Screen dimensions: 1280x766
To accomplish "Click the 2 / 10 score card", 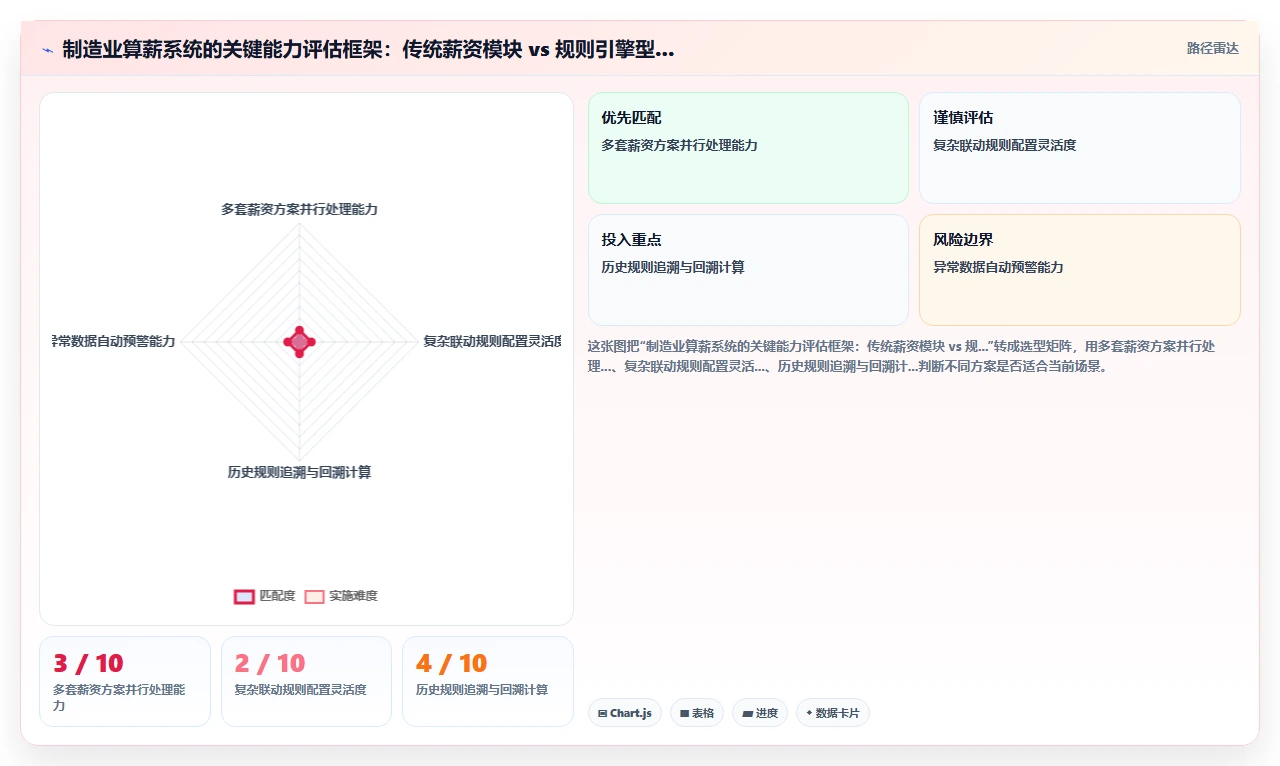I will [306, 681].
